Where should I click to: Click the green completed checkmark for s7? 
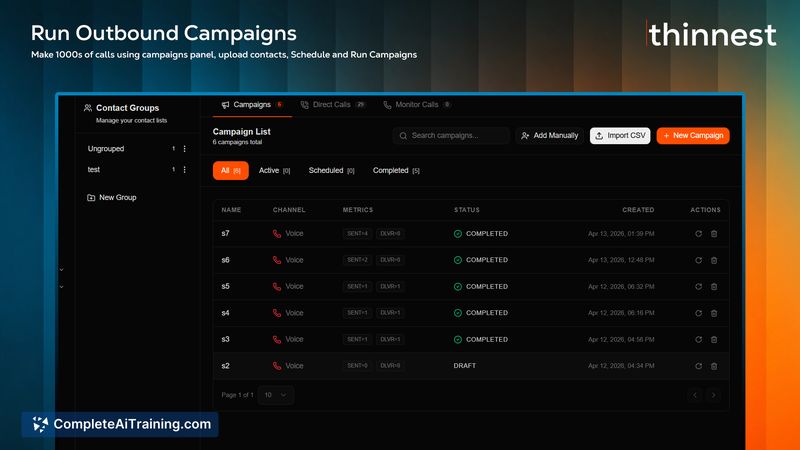coord(458,234)
